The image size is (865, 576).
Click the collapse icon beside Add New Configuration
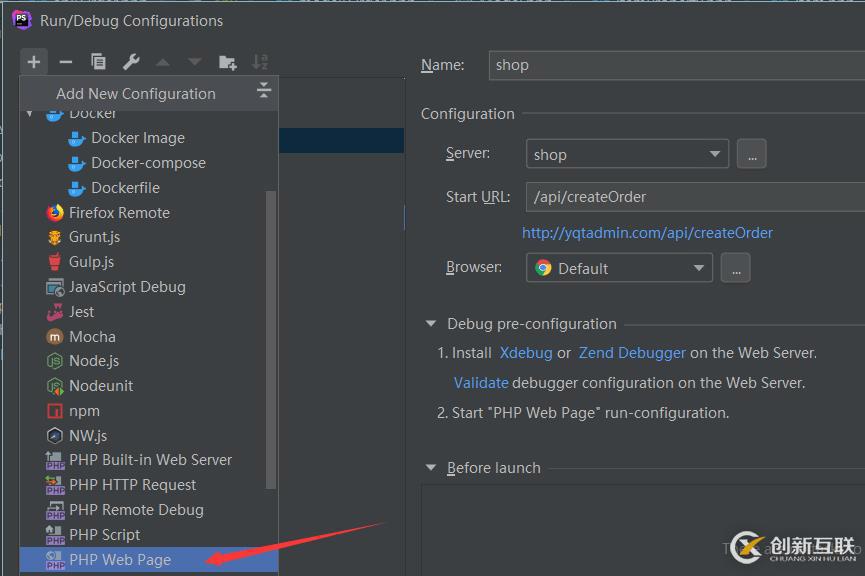coord(264,91)
